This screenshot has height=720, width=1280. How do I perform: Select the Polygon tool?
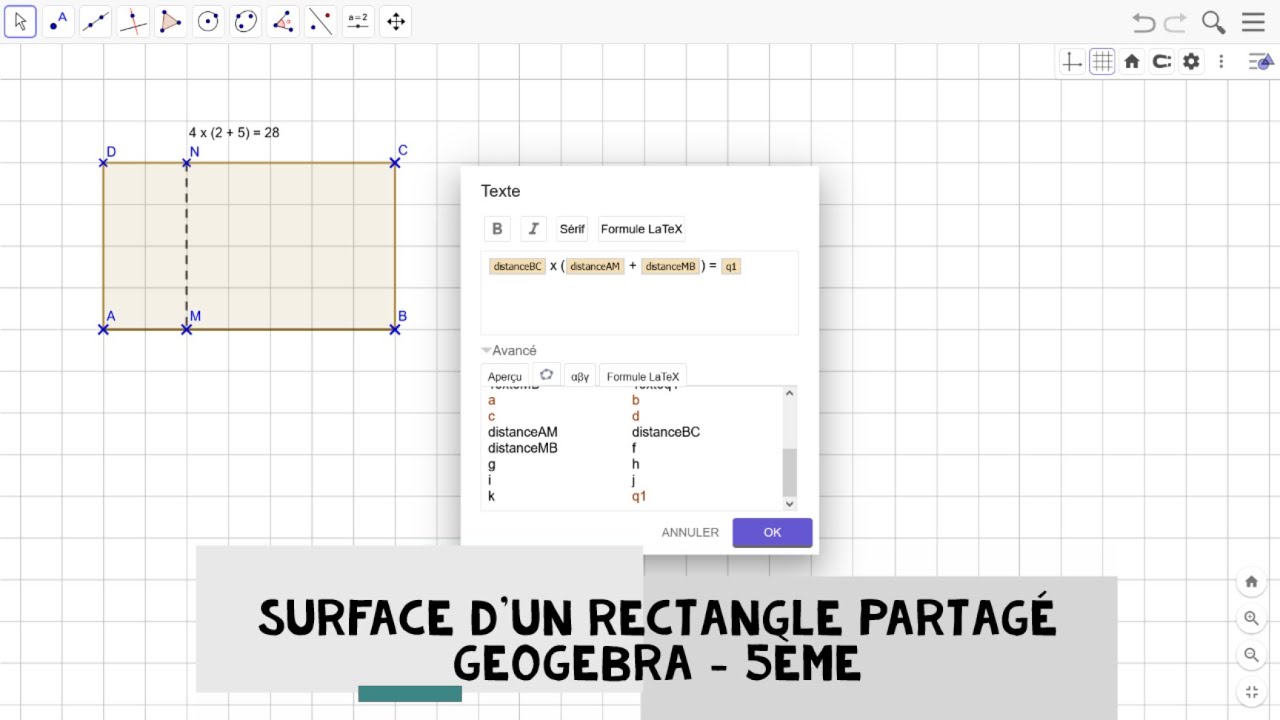click(x=171, y=21)
